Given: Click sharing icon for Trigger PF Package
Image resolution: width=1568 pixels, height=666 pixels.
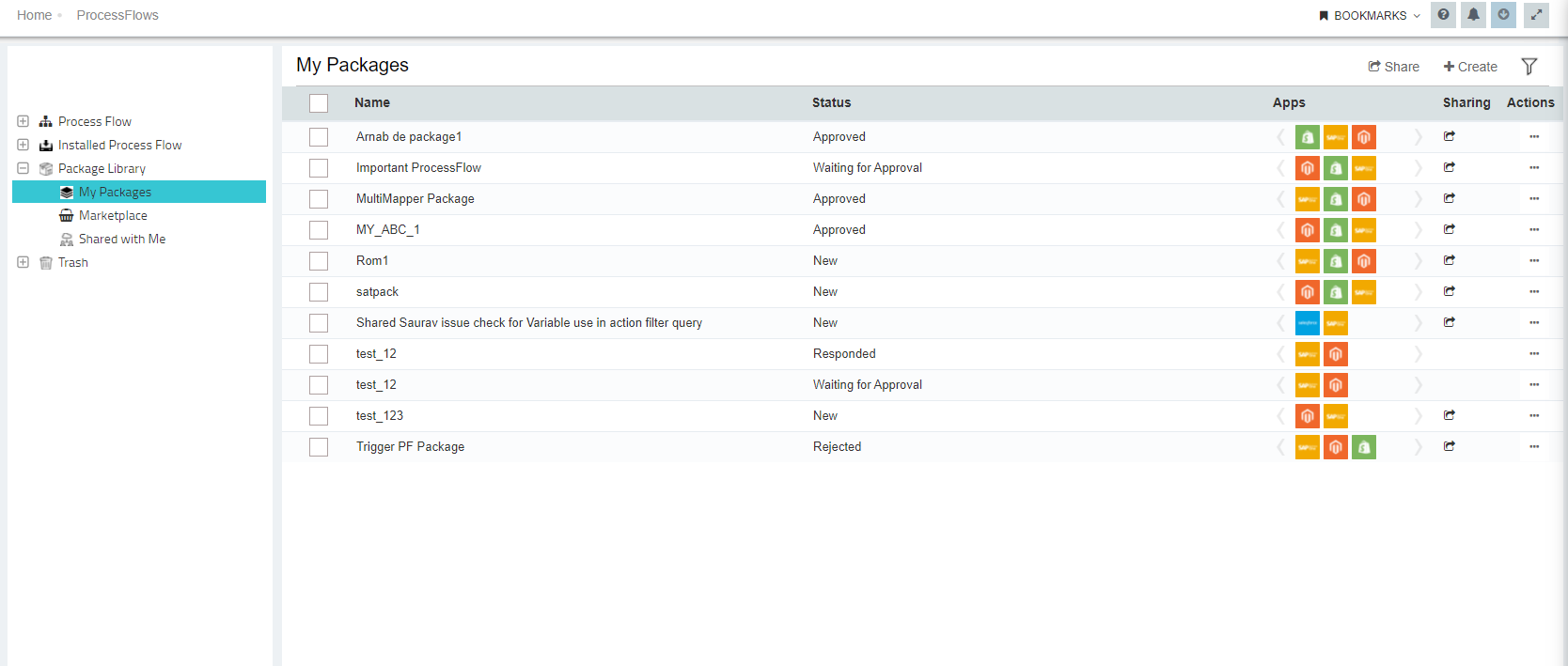Looking at the screenshot, I should (1450, 446).
